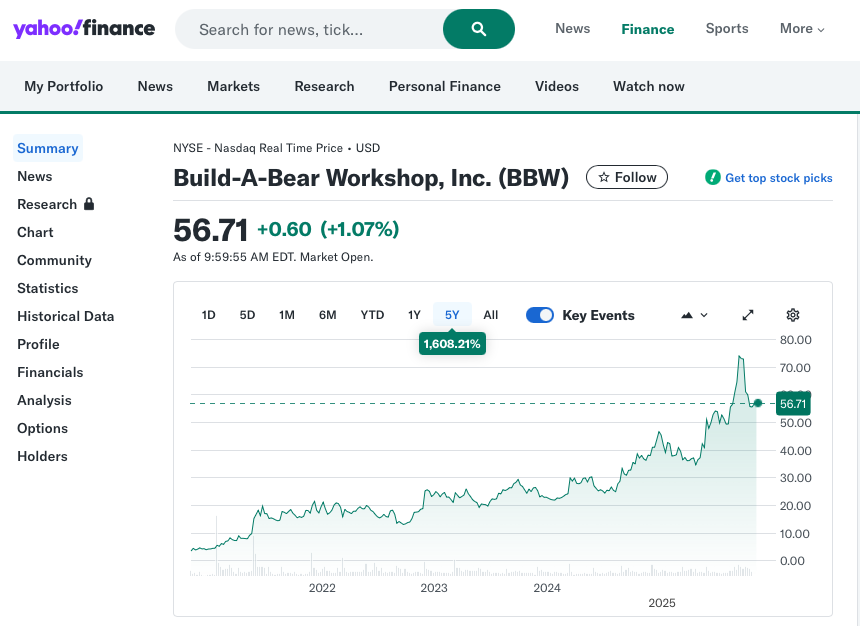Open Get top stock picks link
The height and width of the screenshot is (626, 860).
(x=778, y=178)
